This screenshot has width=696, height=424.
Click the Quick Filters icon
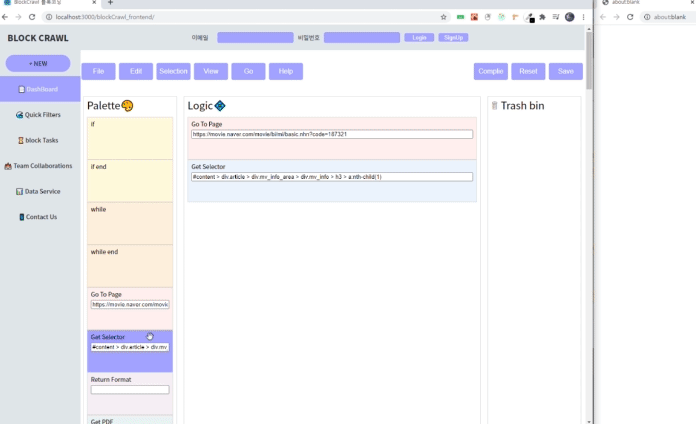coord(20,115)
